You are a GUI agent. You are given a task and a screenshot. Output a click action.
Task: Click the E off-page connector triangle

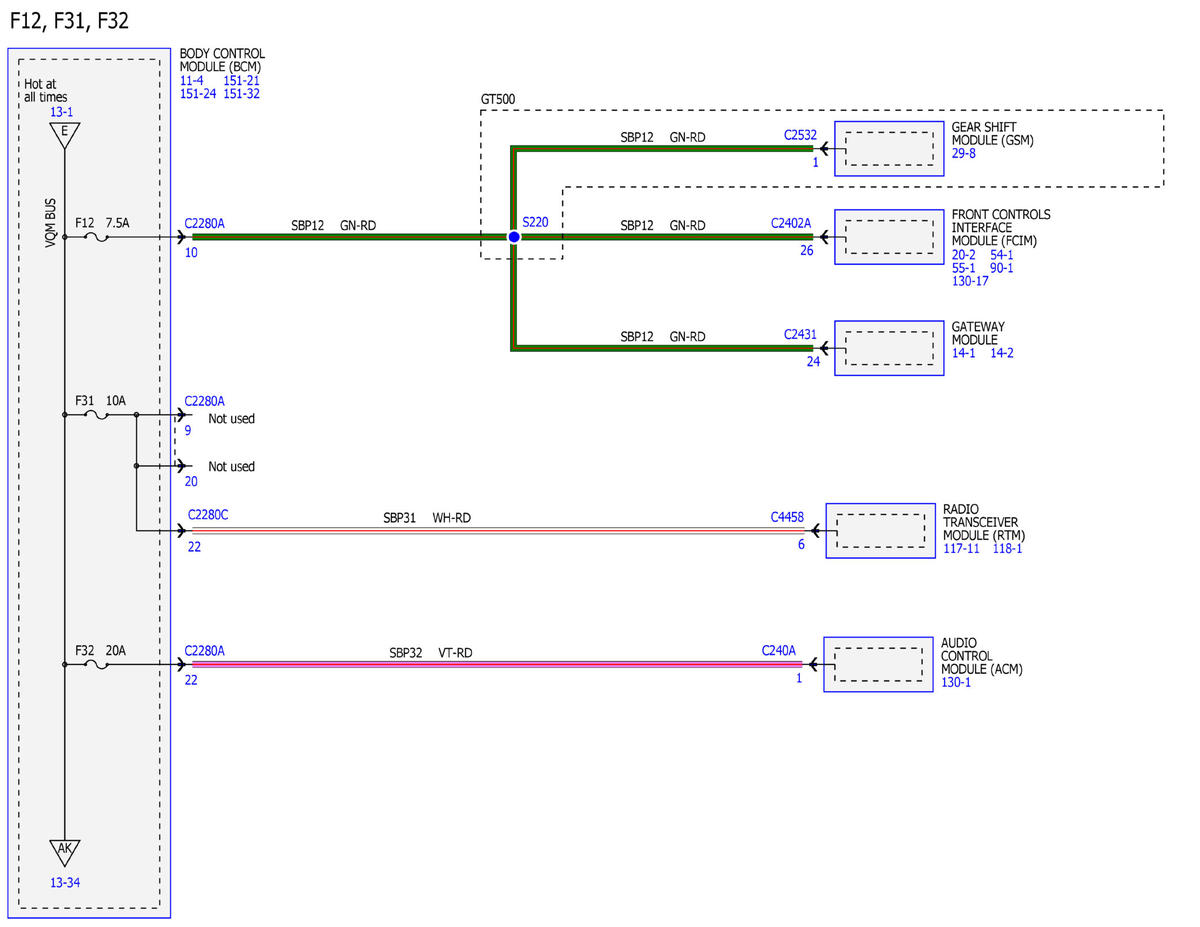tap(64, 135)
